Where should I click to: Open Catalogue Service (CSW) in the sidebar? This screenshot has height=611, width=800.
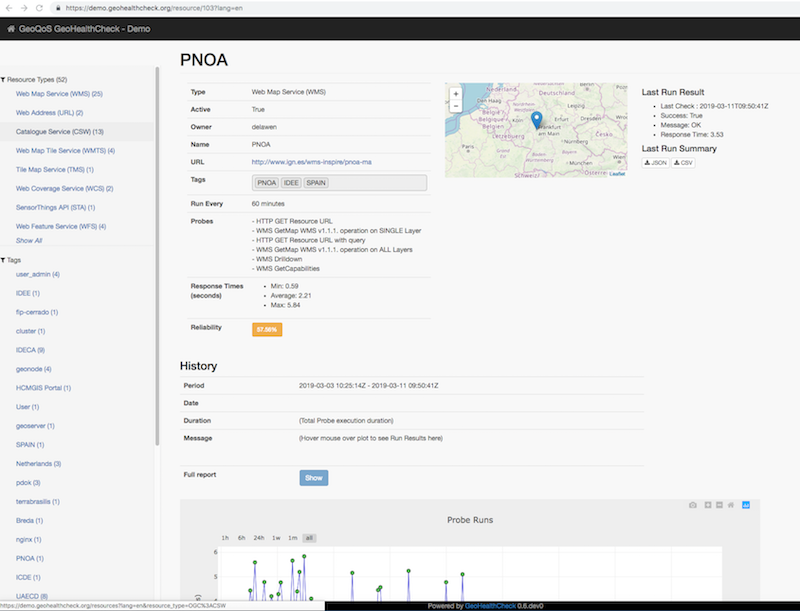click(60, 131)
